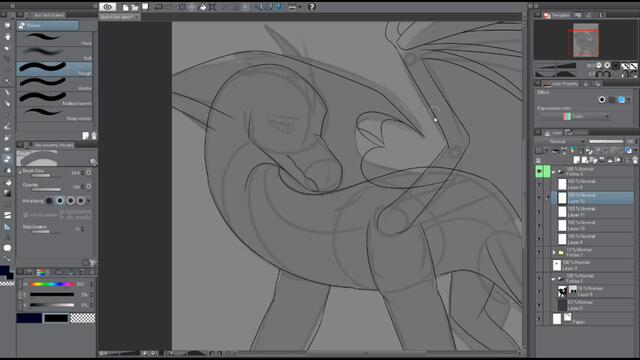
Task: Click the Open file folder icon in toolbar
Action: pyautogui.click(x=135, y=7)
